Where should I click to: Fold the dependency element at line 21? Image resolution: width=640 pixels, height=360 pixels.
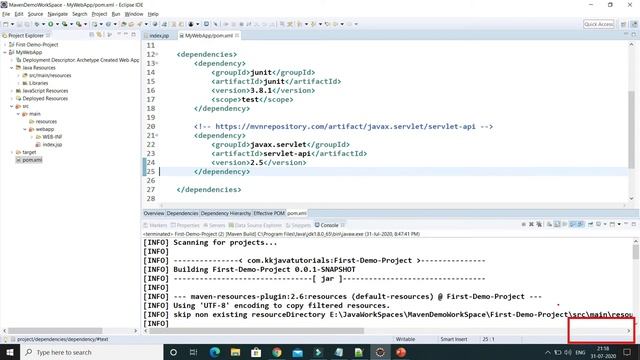coord(157,136)
